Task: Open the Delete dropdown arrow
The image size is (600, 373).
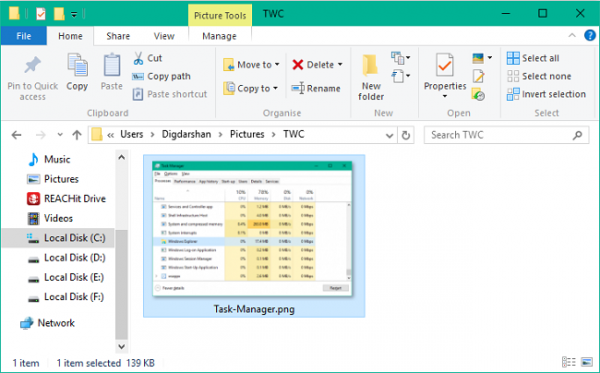Action: (340, 65)
